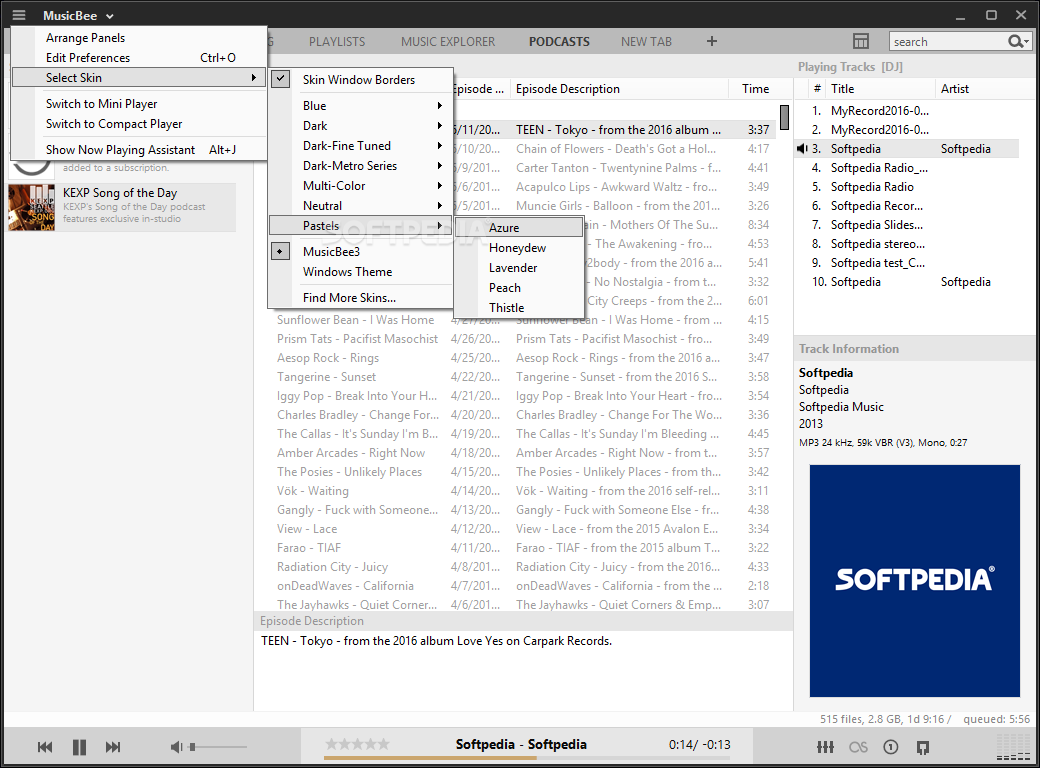
Task: Open the NEW TAB tab
Action: point(646,41)
